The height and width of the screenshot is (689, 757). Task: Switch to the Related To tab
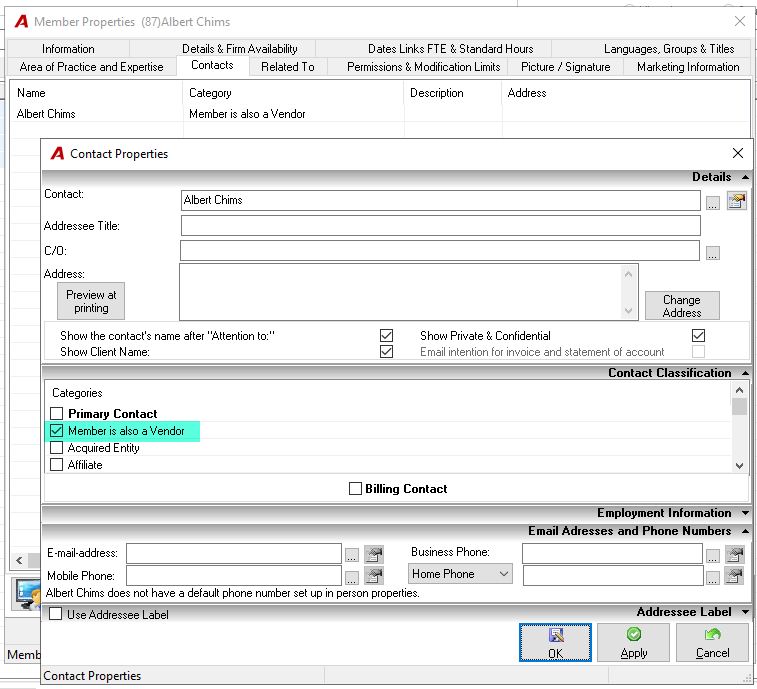(288, 67)
